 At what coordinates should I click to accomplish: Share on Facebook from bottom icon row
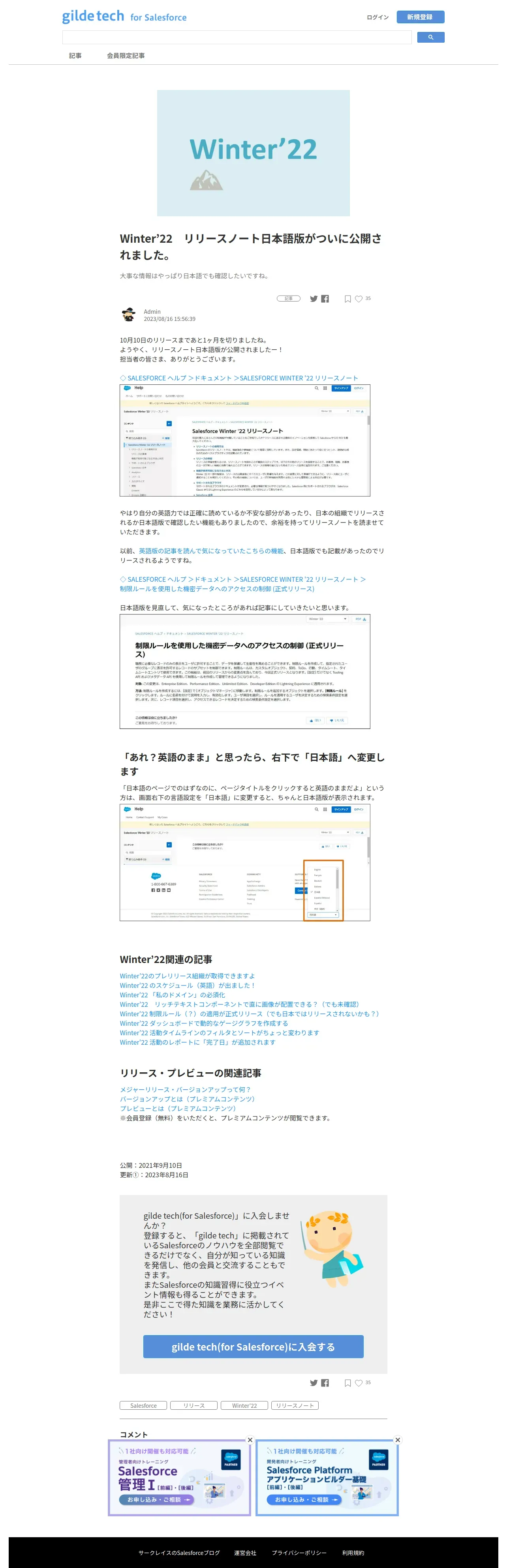pyautogui.click(x=325, y=1383)
